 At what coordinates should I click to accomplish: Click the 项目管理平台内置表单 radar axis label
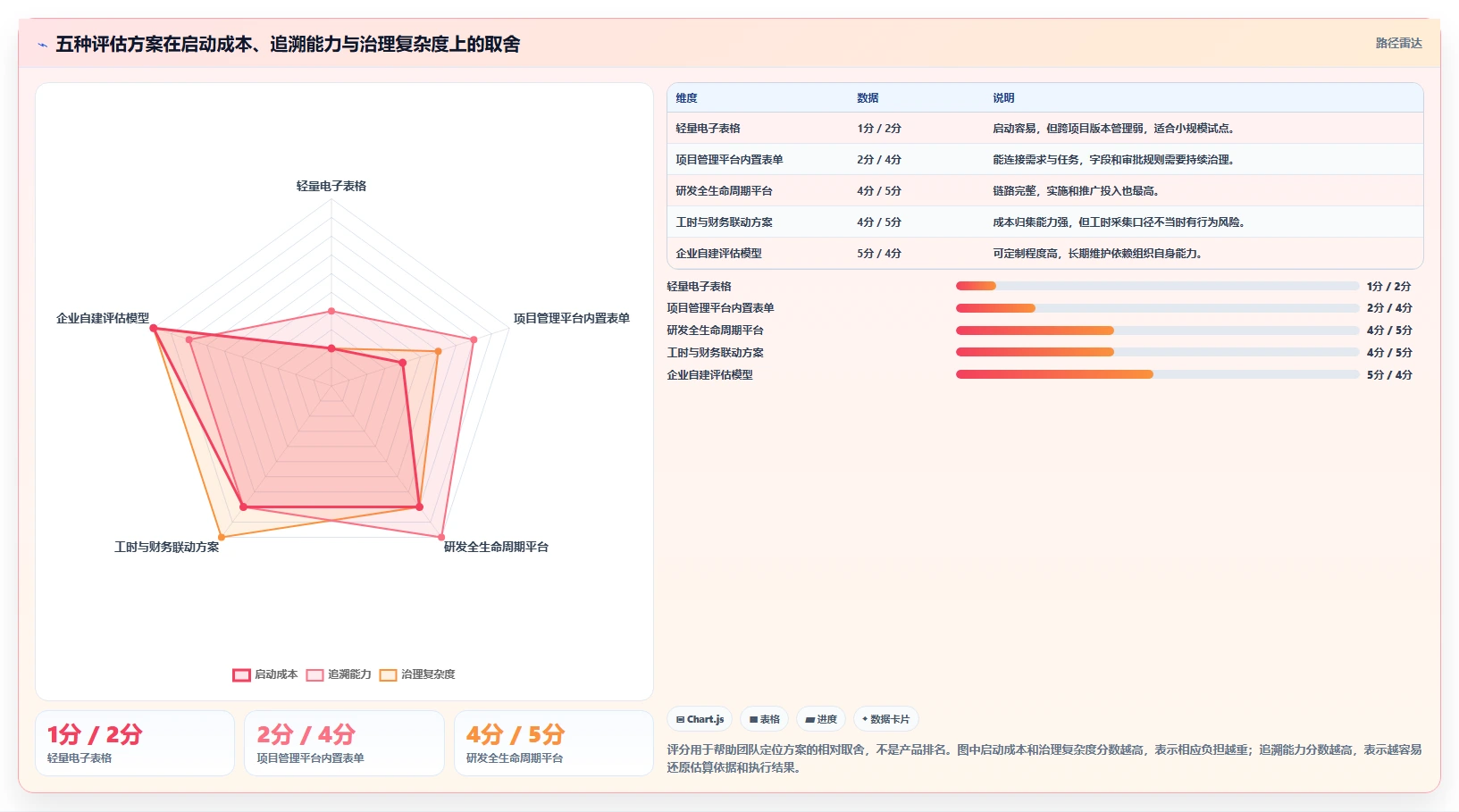pos(571,318)
